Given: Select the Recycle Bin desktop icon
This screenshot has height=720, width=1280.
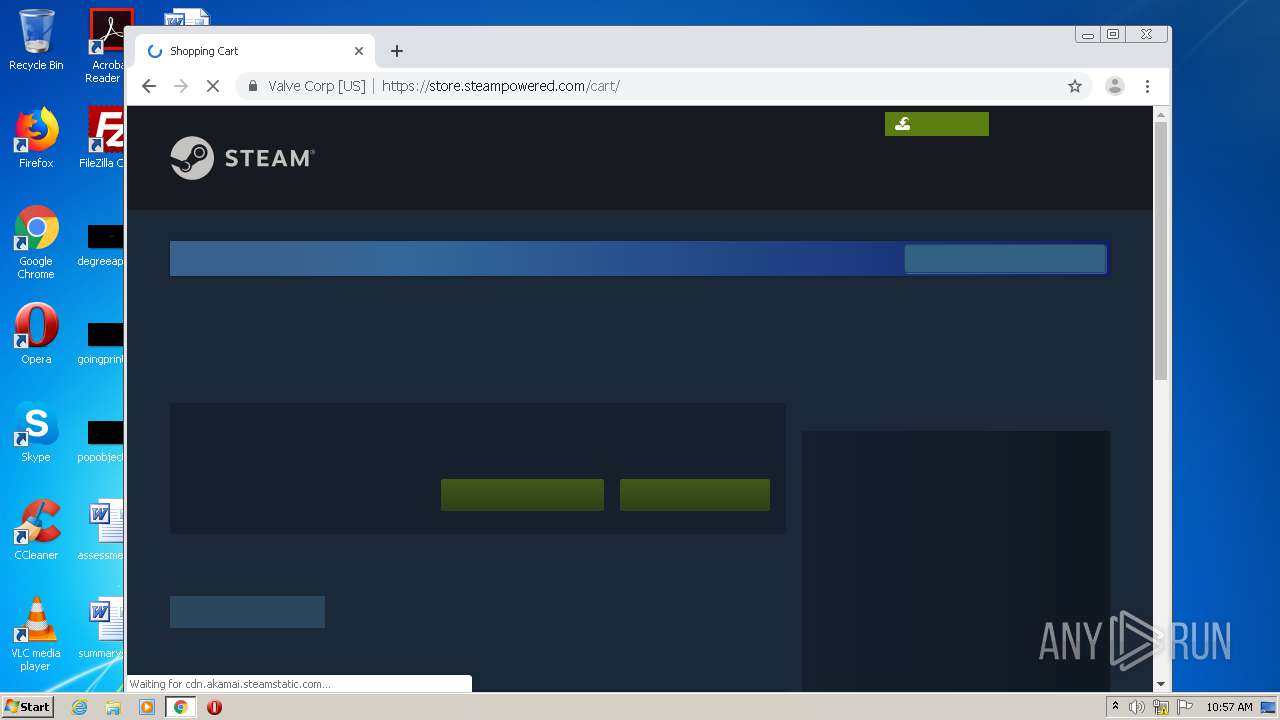Looking at the screenshot, I should pos(36,40).
